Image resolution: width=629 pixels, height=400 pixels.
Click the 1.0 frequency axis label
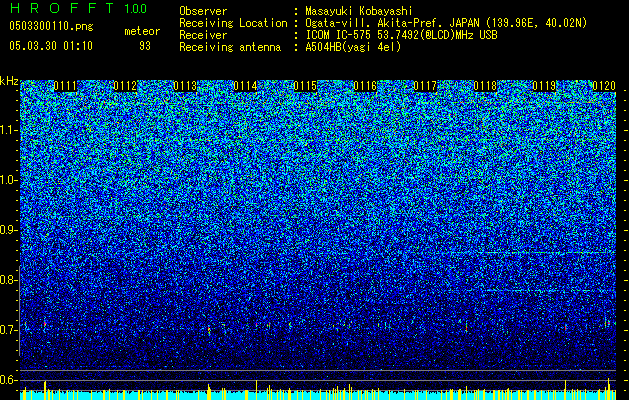coord(9,180)
